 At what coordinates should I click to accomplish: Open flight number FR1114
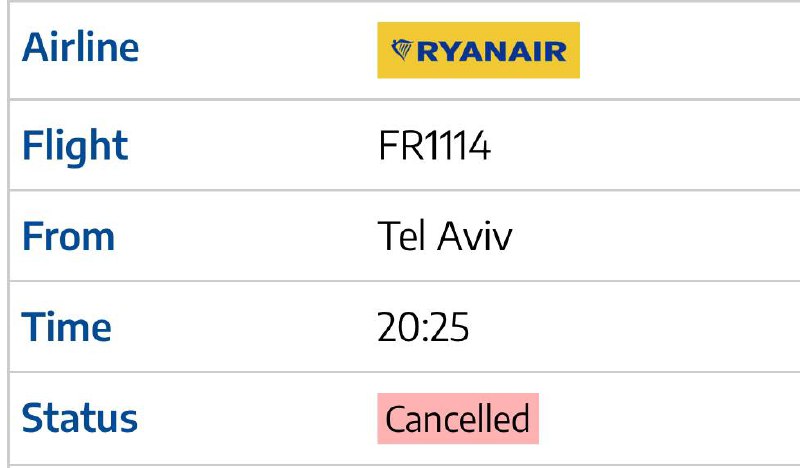(x=434, y=146)
